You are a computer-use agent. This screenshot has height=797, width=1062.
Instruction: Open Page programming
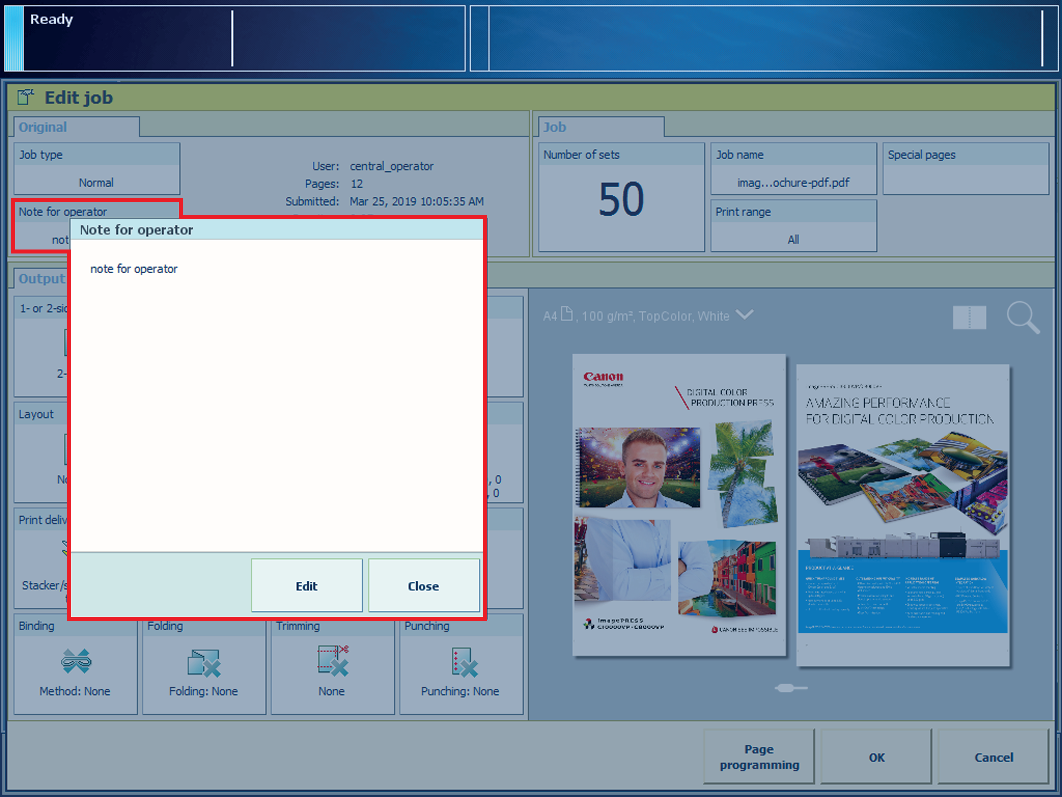tap(758, 757)
